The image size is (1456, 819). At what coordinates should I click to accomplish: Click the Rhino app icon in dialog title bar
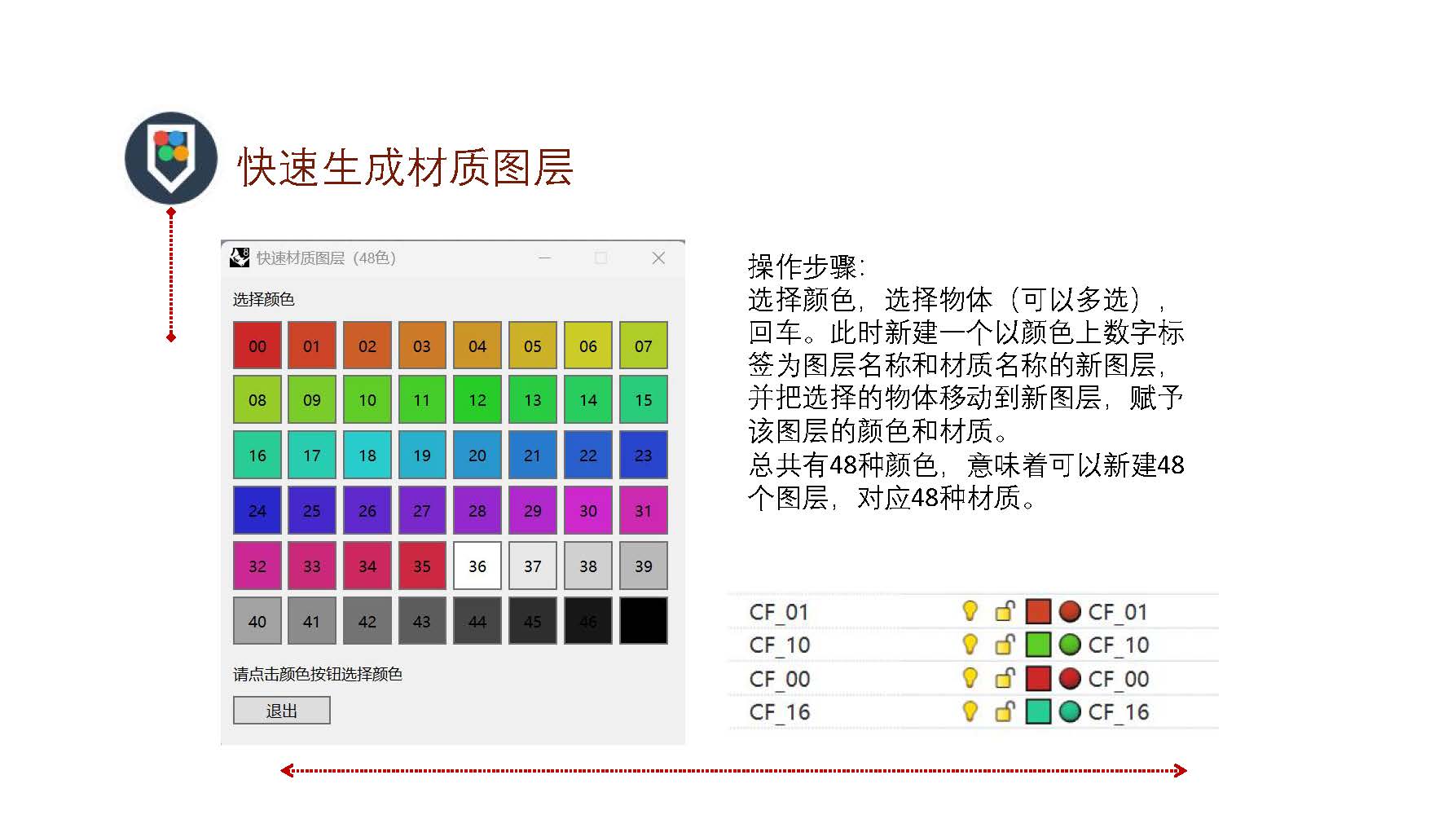pyautogui.click(x=240, y=258)
